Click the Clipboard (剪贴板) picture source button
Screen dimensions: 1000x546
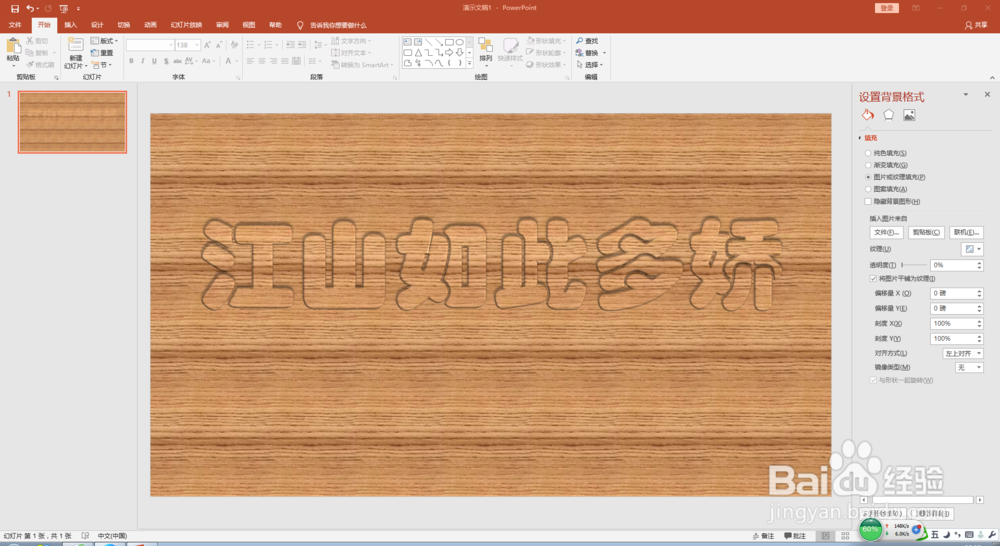pyautogui.click(x=926, y=232)
